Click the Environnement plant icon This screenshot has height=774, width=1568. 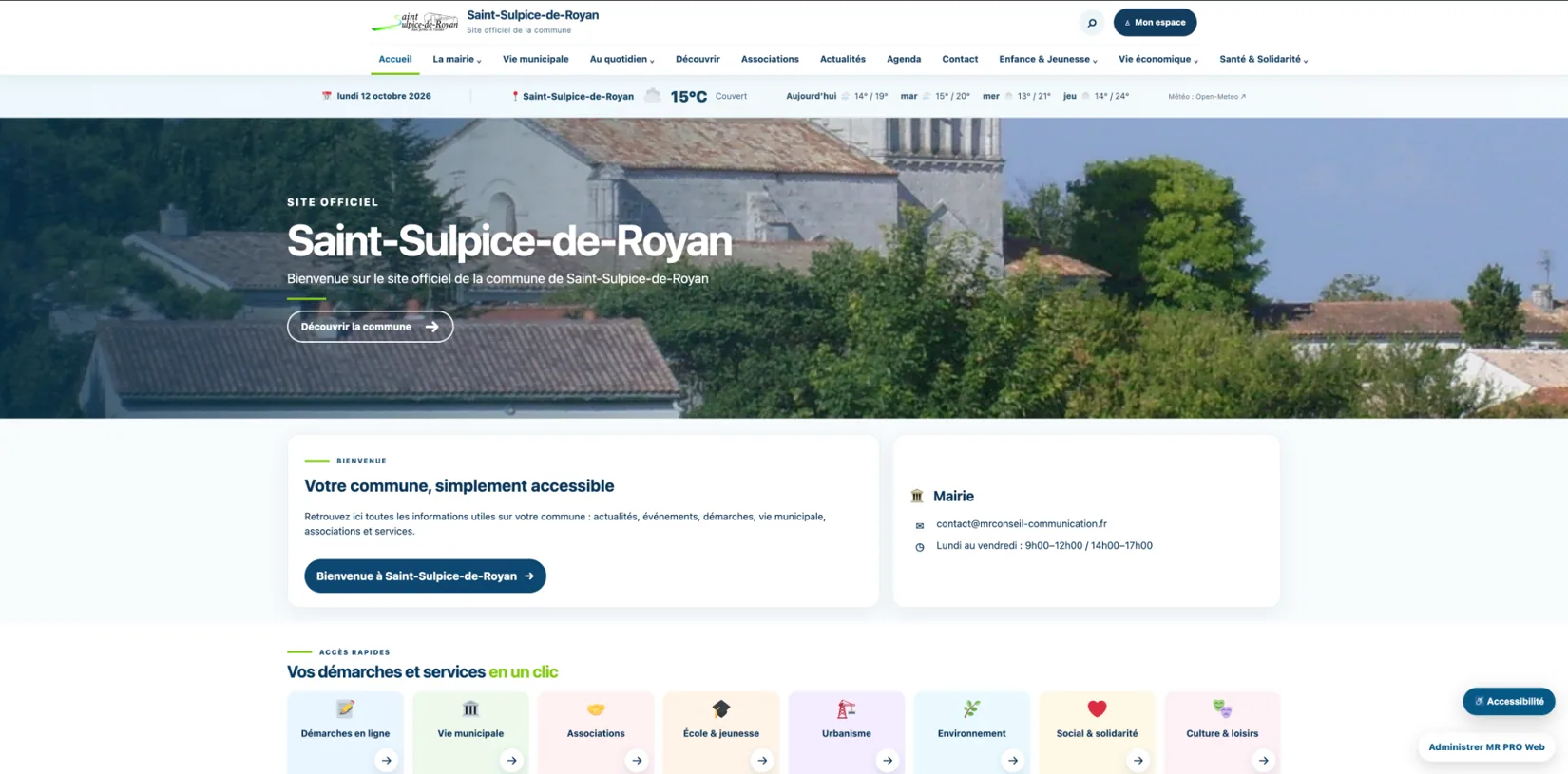tap(971, 708)
